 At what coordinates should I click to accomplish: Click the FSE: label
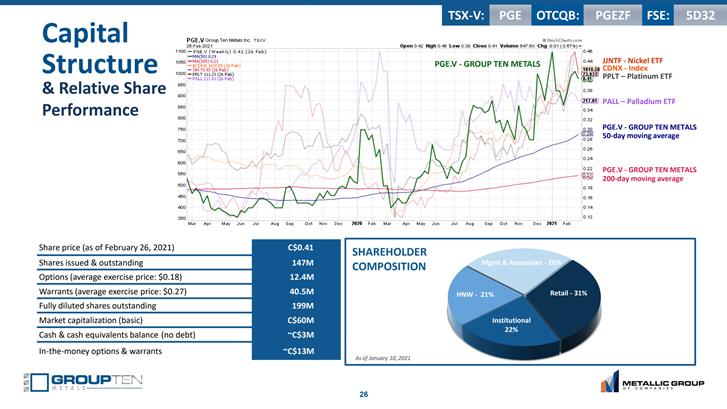(658, 15)
